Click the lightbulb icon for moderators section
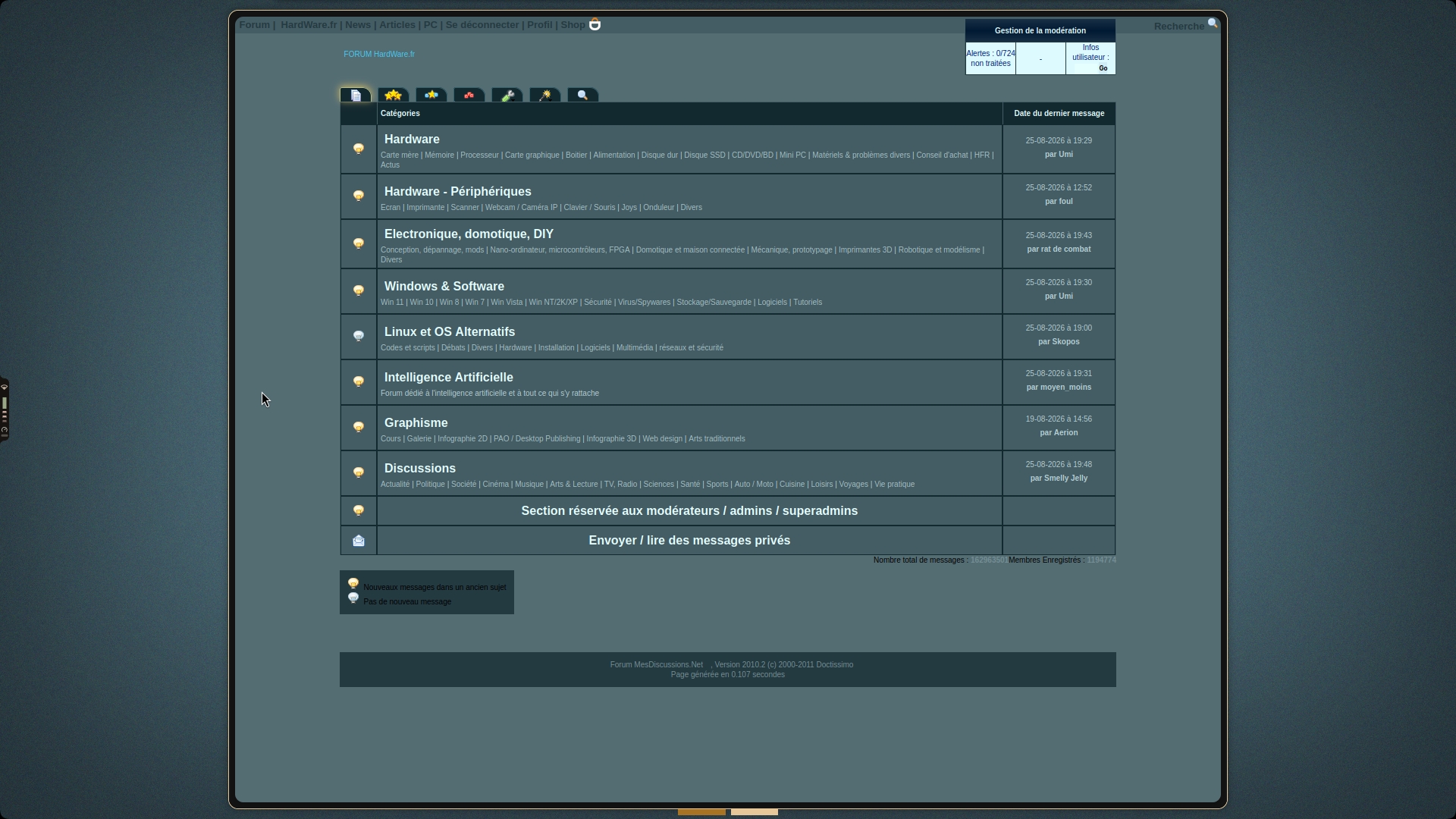The width and height of the screenshot is (1456, 819). (x=359, y=510)
